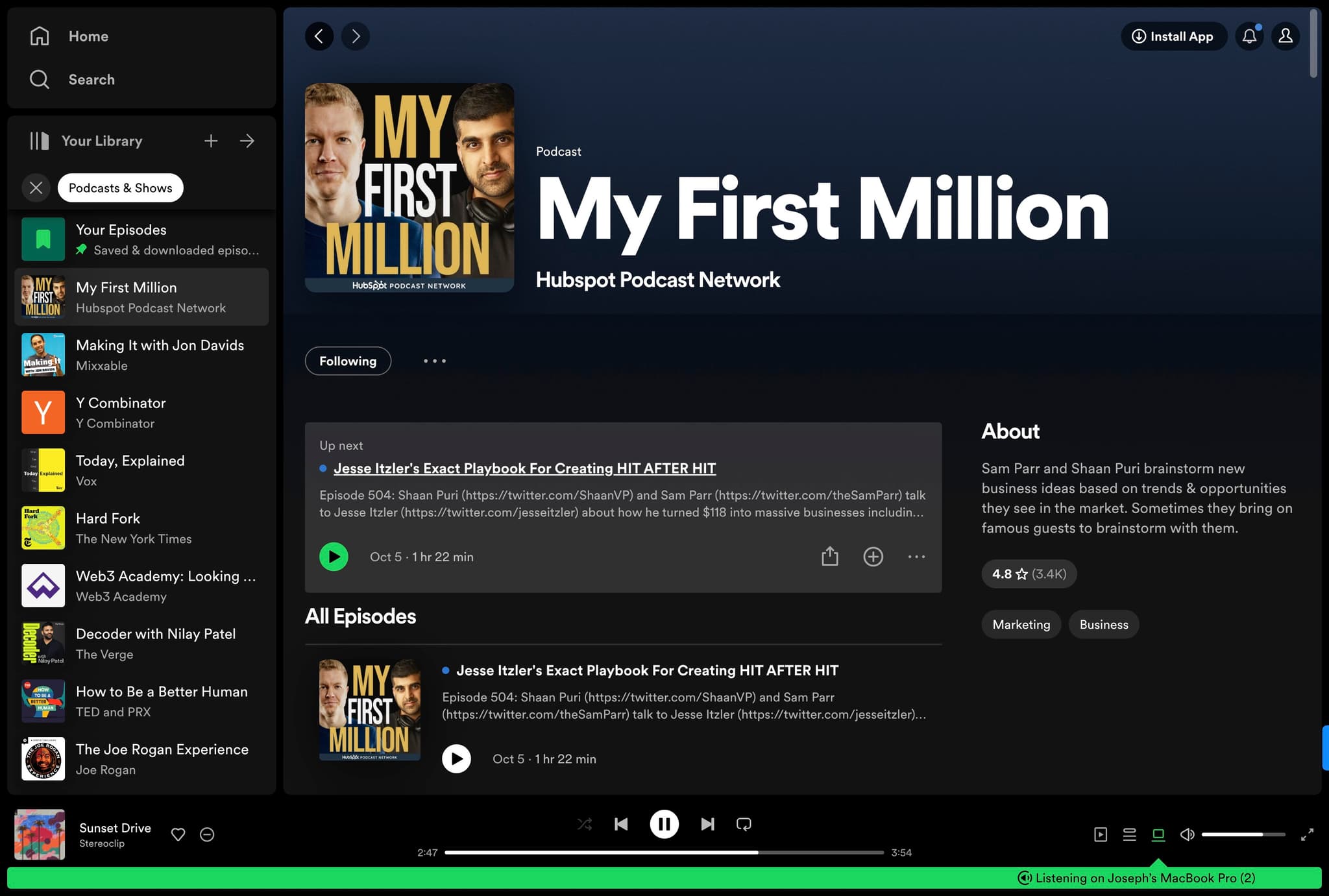Add up next episode to library
The height and width of the screenshot is (896, 1329).
[873, 557]
